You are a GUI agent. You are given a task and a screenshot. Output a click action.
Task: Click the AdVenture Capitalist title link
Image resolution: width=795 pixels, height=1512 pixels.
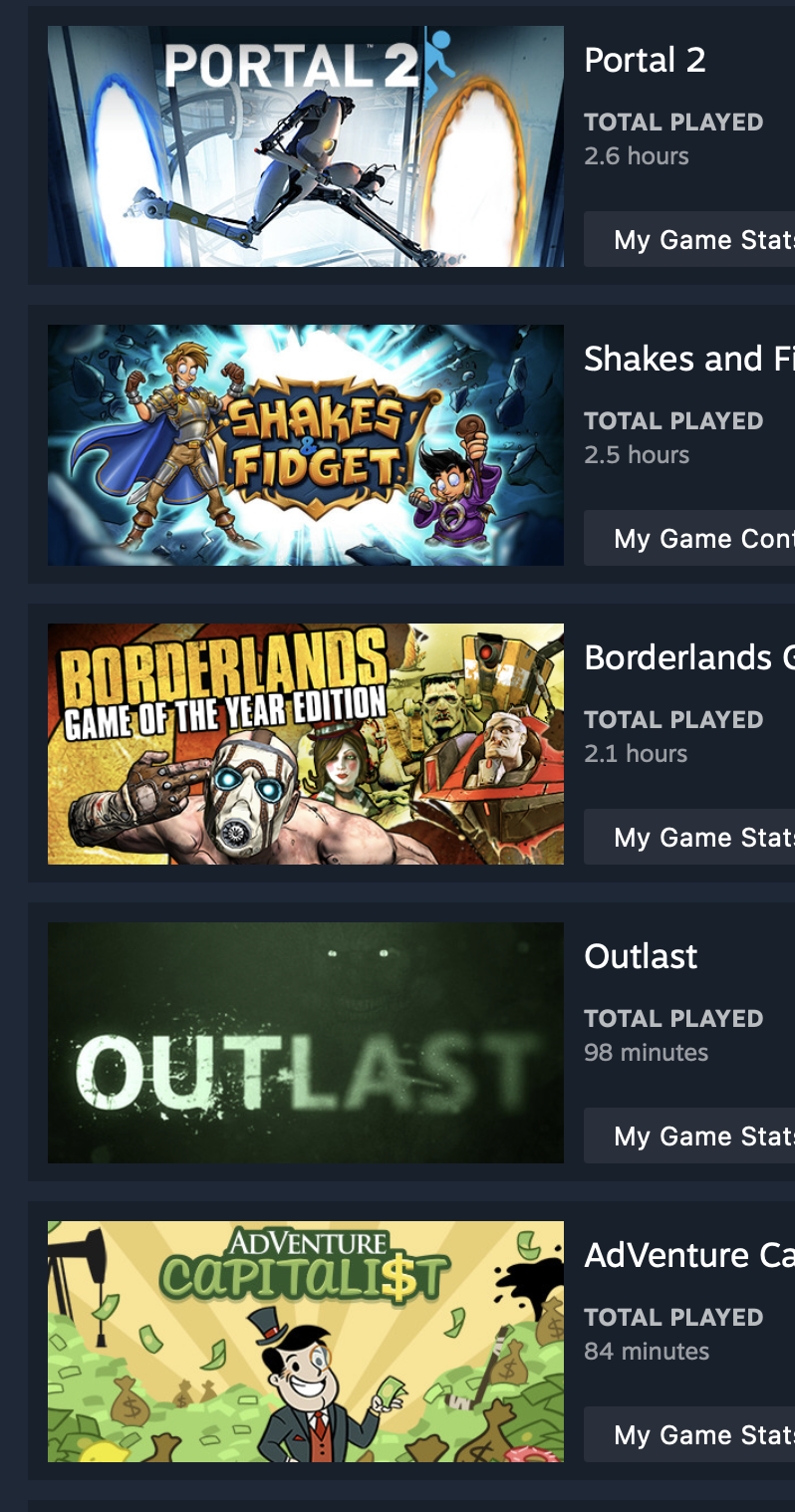[x=689, y=1255]
